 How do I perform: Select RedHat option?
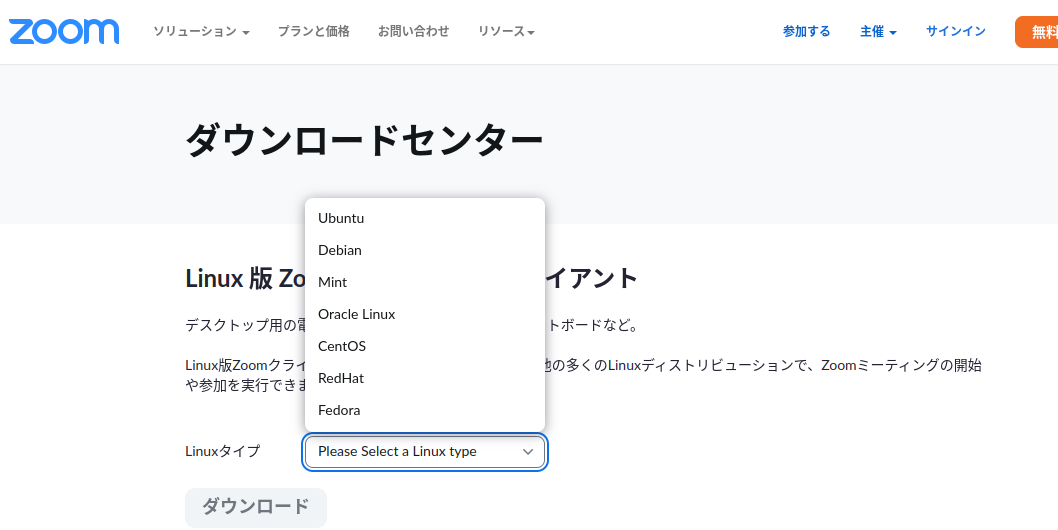point(425,378)
